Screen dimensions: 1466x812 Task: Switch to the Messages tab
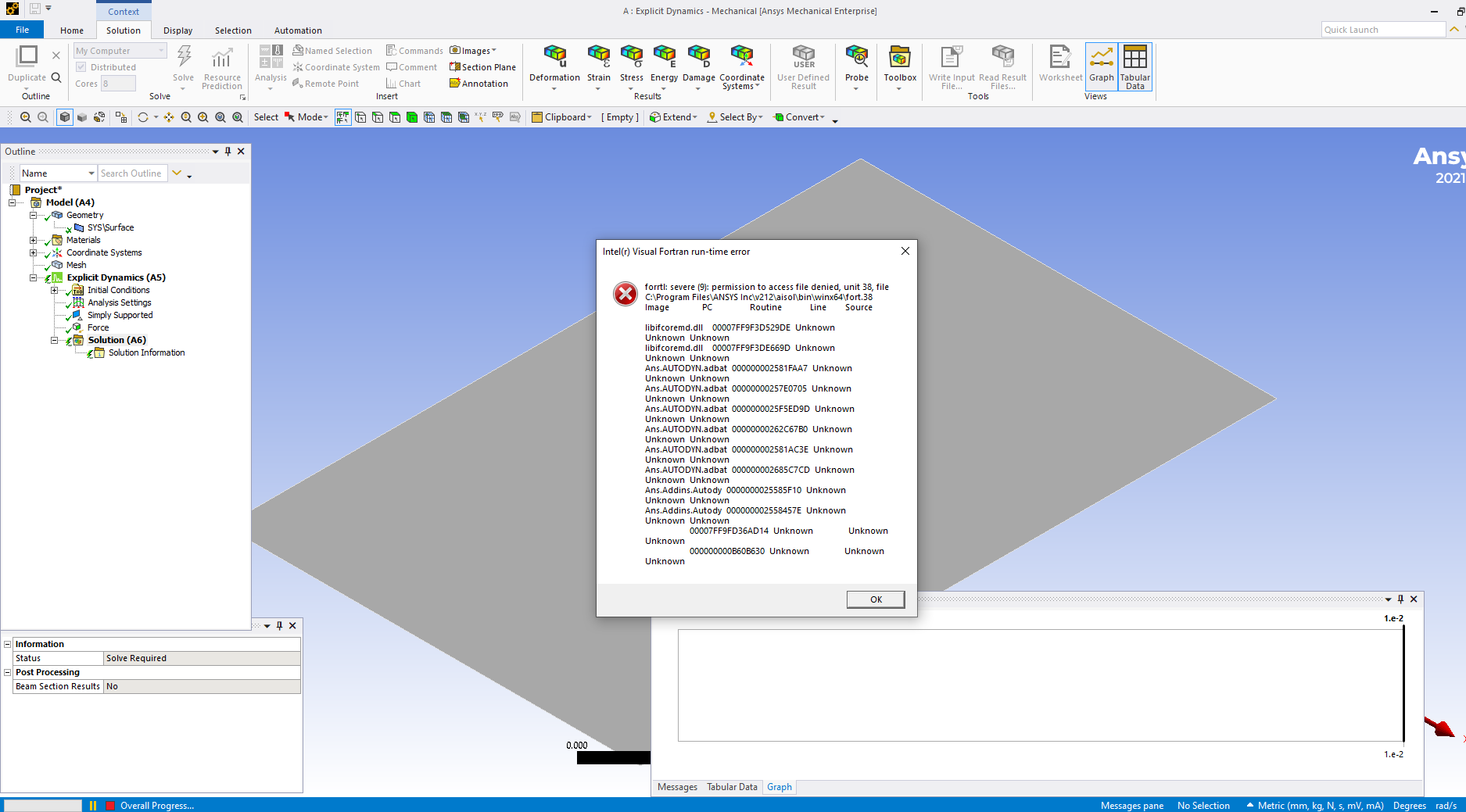pyautogui.click(x=677, y=787)
